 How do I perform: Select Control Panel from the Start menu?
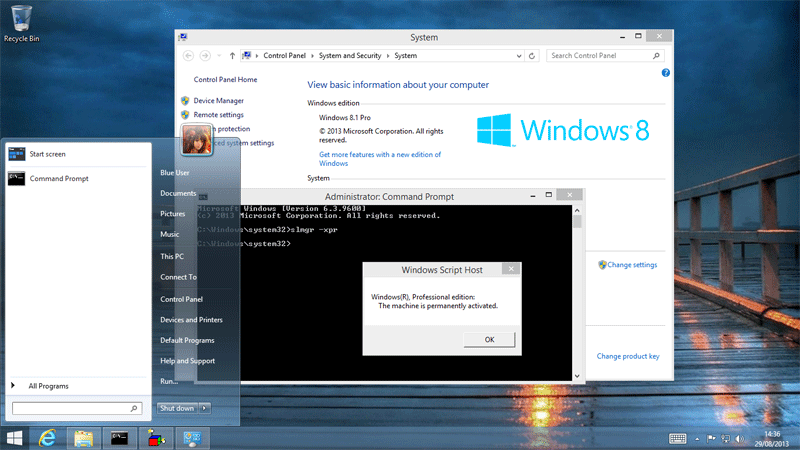point(181,299)
